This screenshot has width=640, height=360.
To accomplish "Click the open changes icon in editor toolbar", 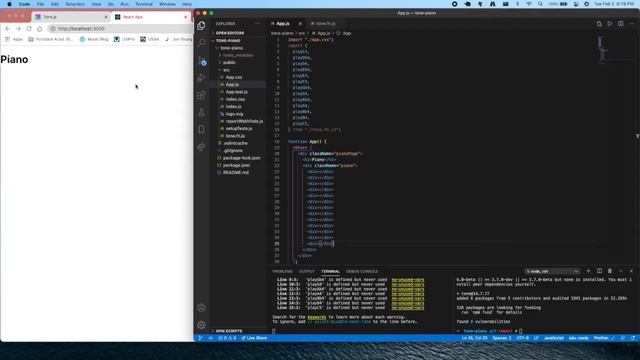I will [x=599, y=24].
